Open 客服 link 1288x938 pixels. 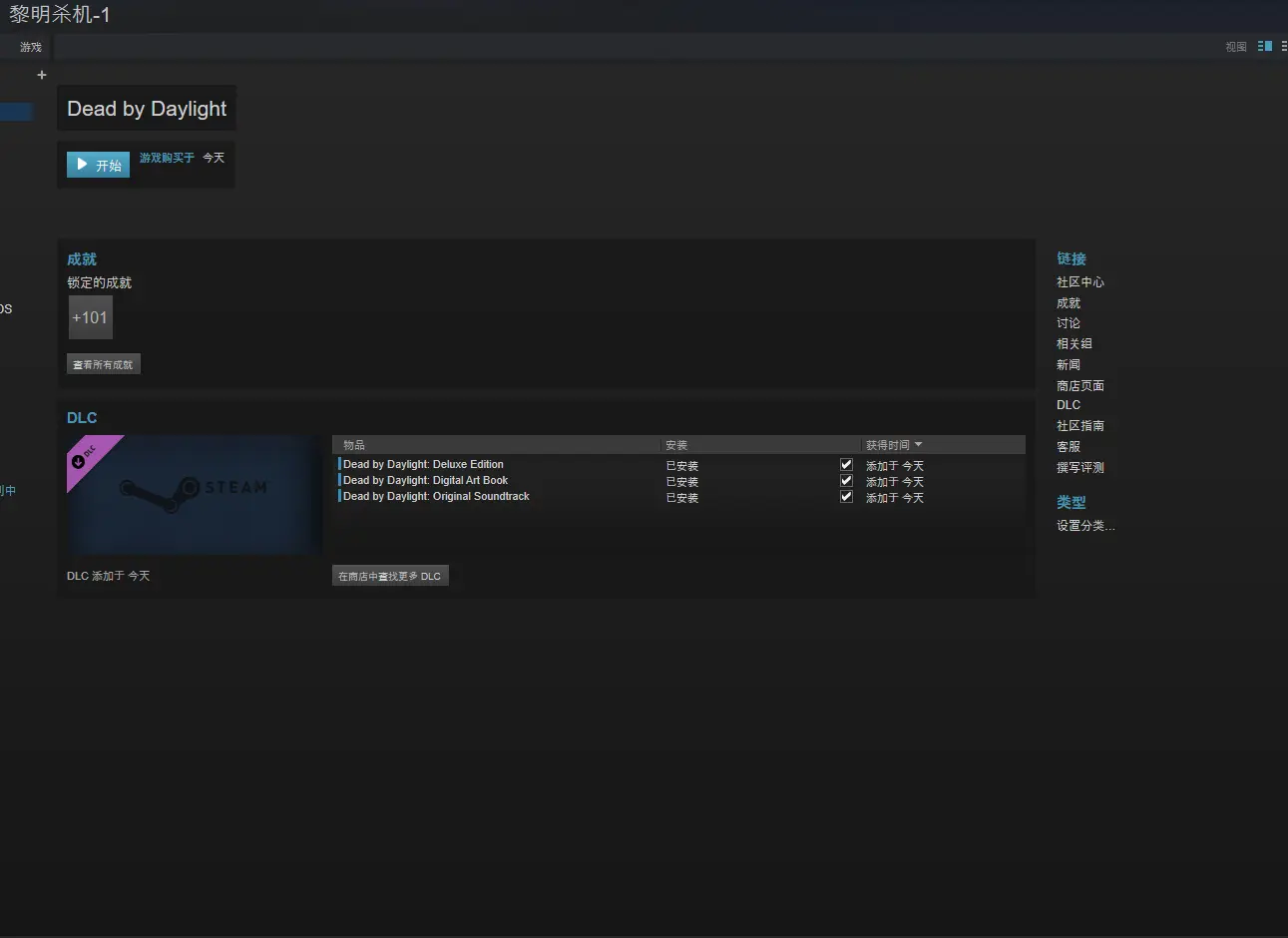point(1069,447)
